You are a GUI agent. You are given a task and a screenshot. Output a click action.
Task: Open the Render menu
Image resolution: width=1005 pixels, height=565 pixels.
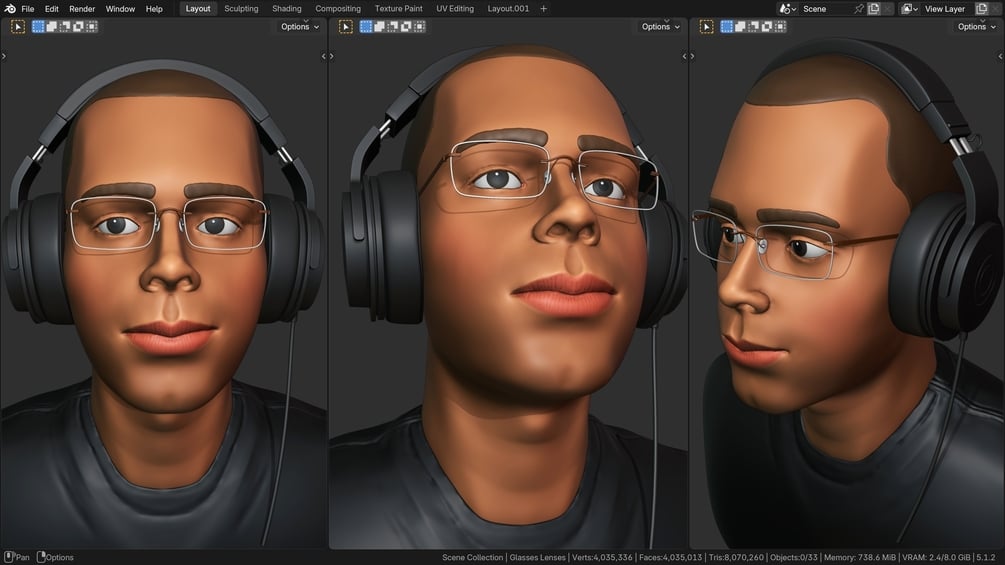82,9
